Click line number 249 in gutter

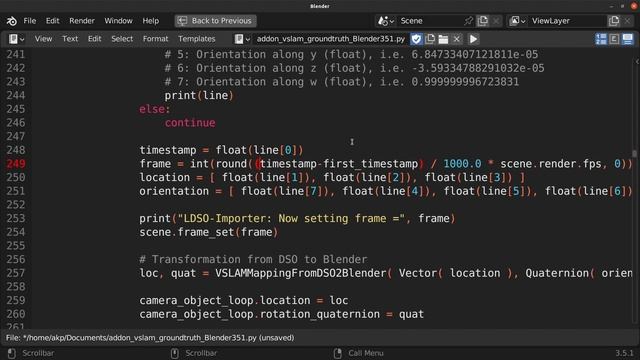16,164
